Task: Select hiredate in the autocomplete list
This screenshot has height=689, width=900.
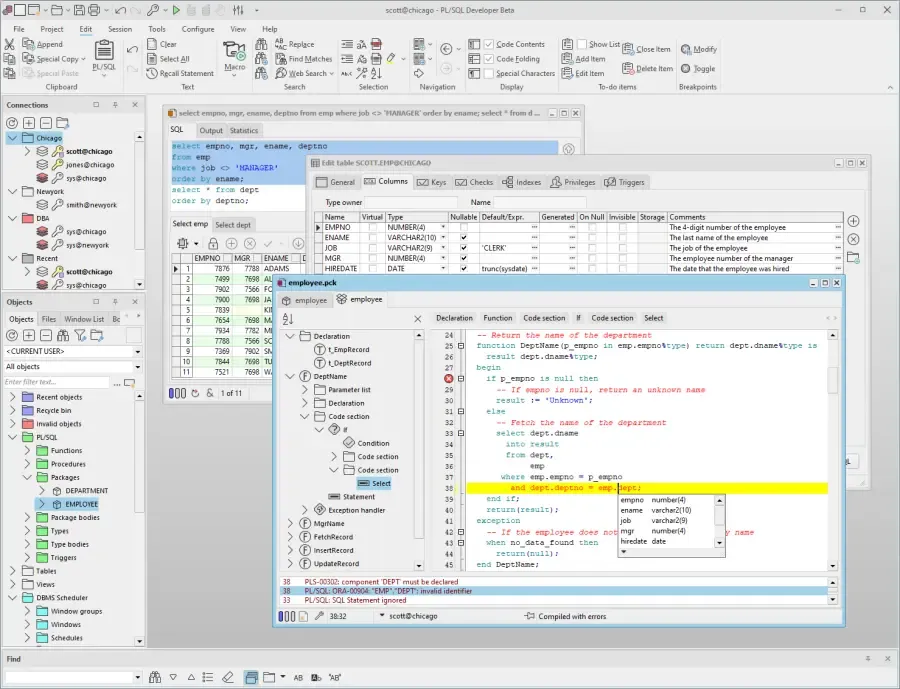Action: point(666,541)
